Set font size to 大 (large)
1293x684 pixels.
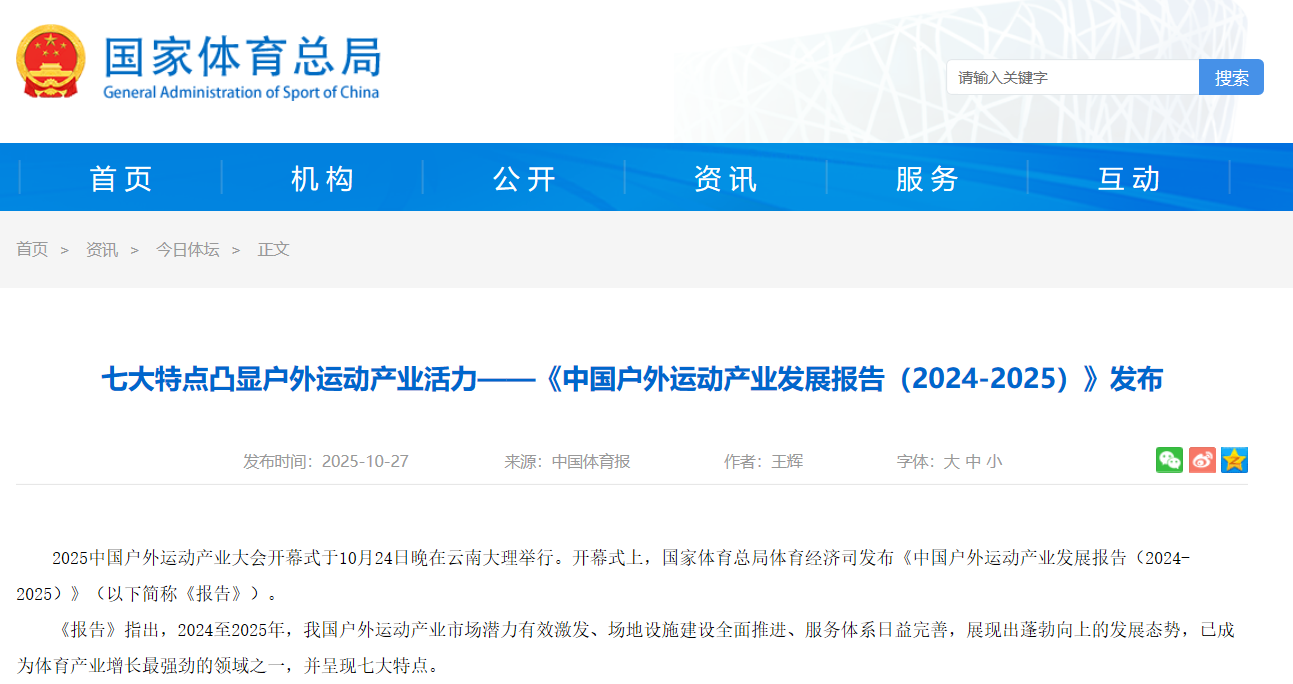click(951, 461)
